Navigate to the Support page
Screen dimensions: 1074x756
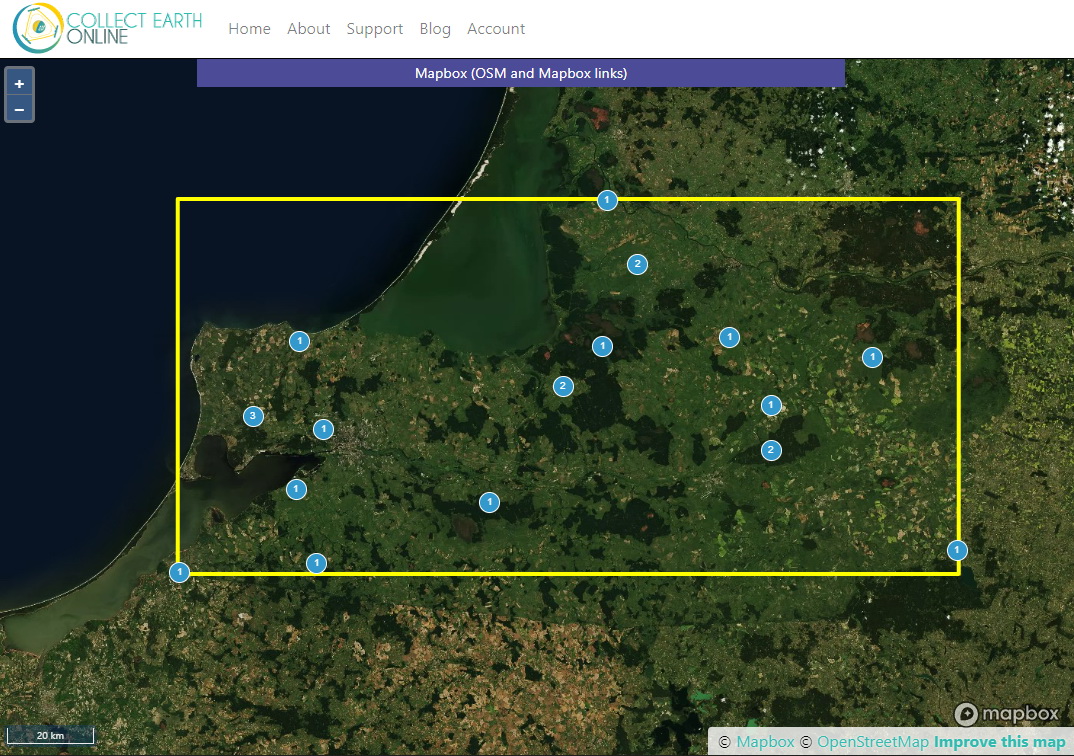coord(375,29)
